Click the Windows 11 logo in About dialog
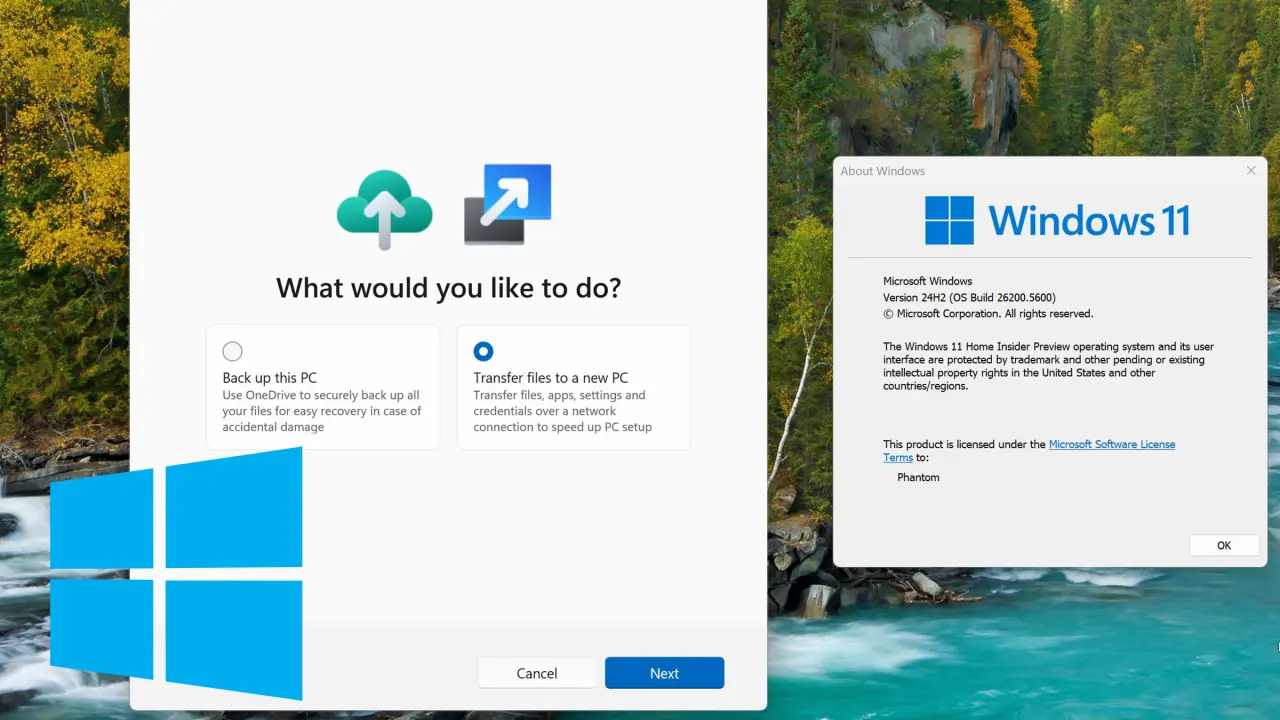1280x720 pixels. (949, 220)
